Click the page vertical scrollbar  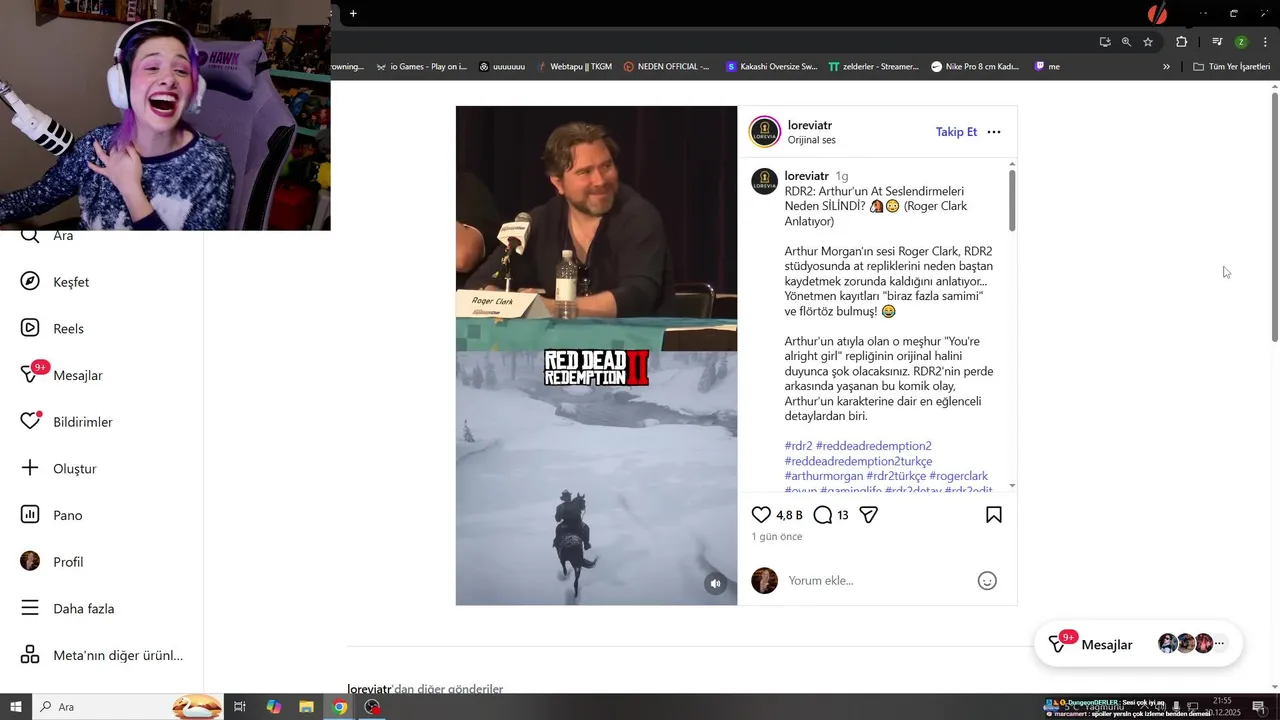coord(1275,217)
